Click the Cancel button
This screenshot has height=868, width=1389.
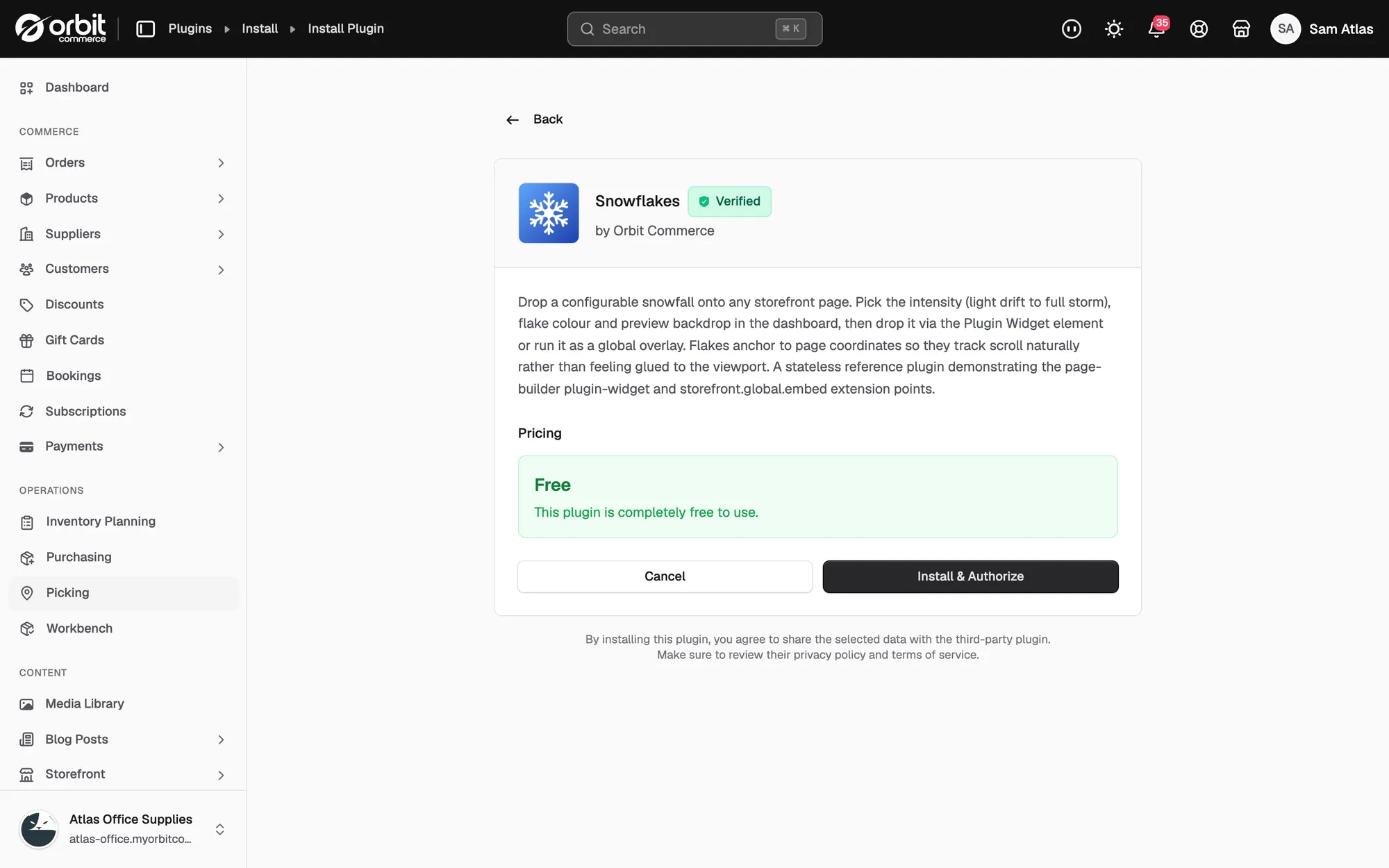665,576
